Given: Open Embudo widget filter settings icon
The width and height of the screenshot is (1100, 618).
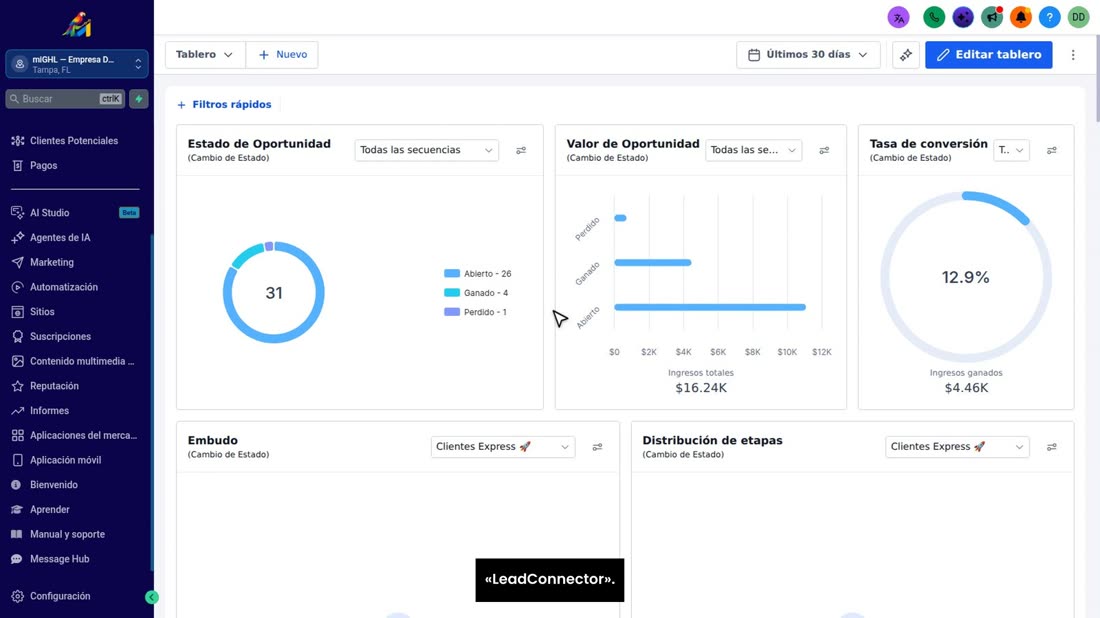Looking at the screenshot, I should click(597, 447).
